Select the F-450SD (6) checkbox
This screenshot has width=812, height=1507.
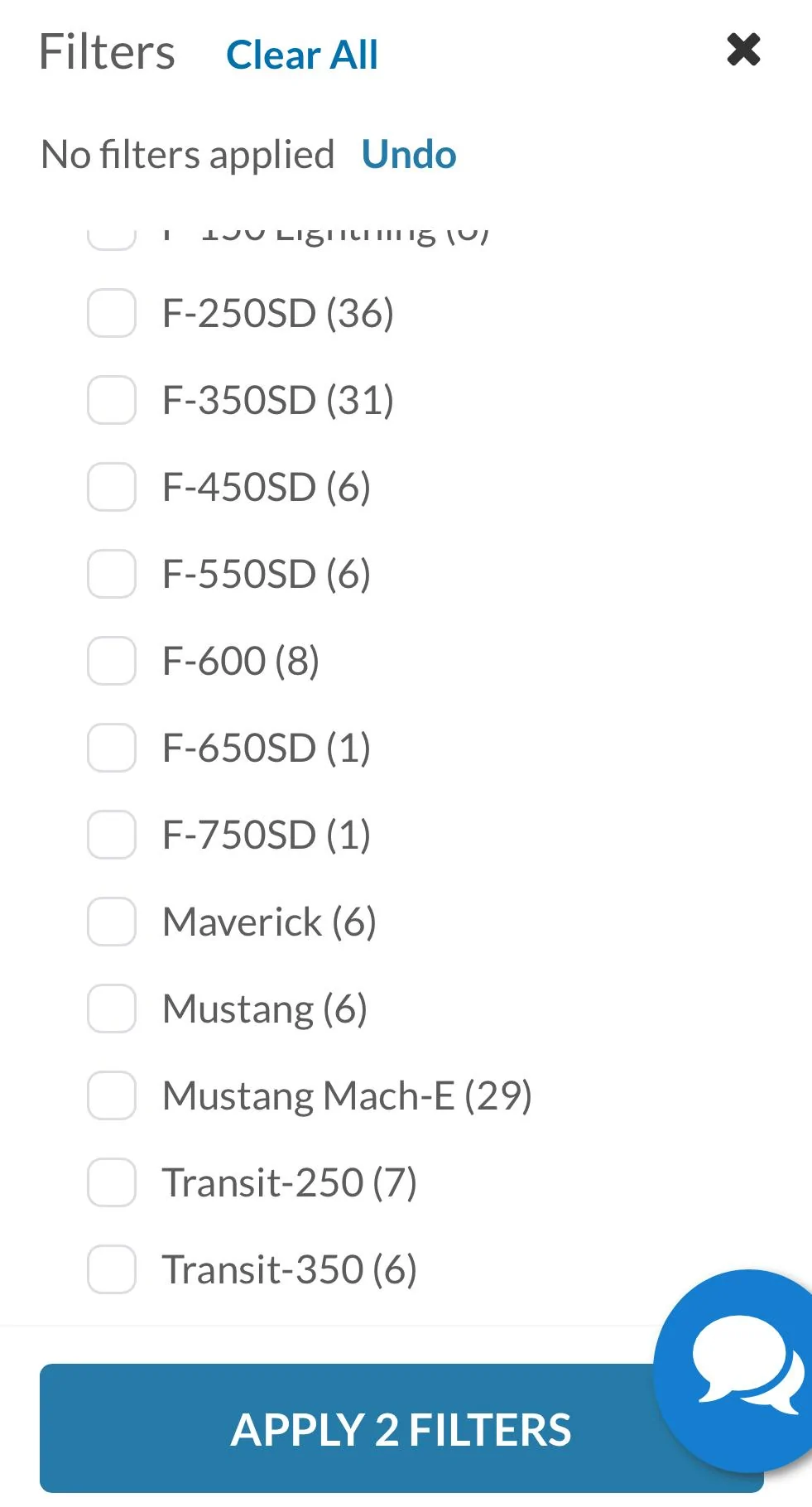112,487
